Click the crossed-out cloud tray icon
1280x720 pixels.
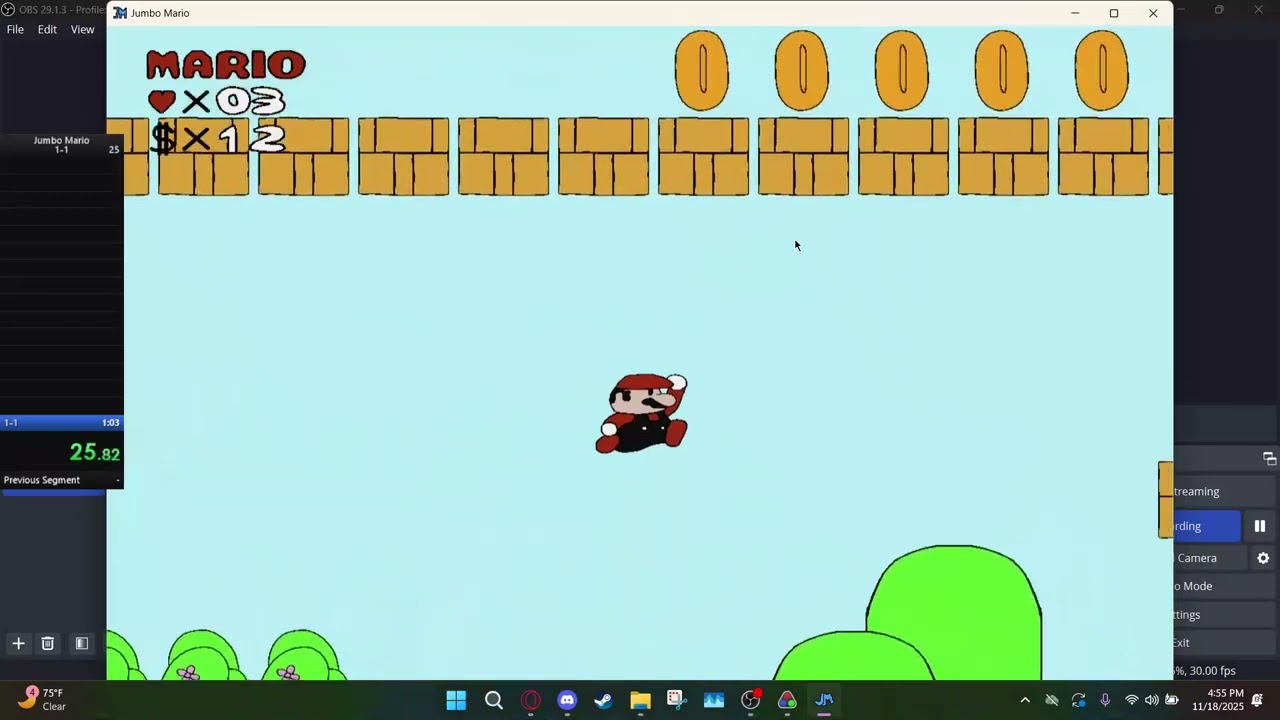pos(1052,700)
